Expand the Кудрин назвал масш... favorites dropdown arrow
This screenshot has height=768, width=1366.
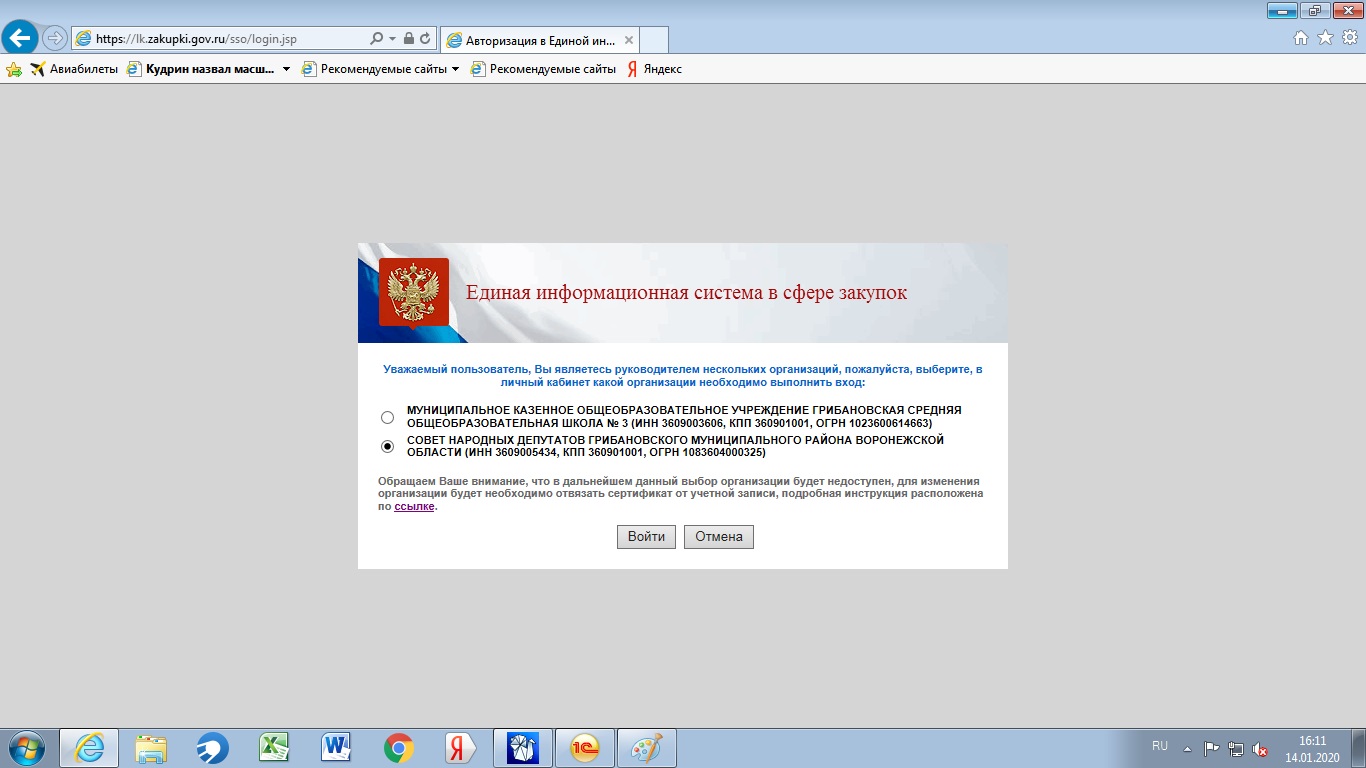click(x=286, y=70)
